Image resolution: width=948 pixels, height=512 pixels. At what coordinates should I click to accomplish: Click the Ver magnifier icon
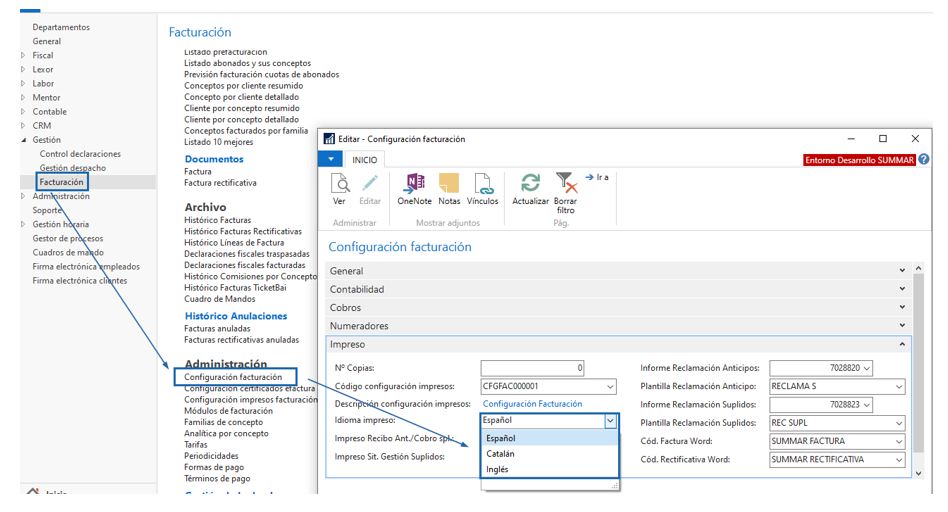340,184
